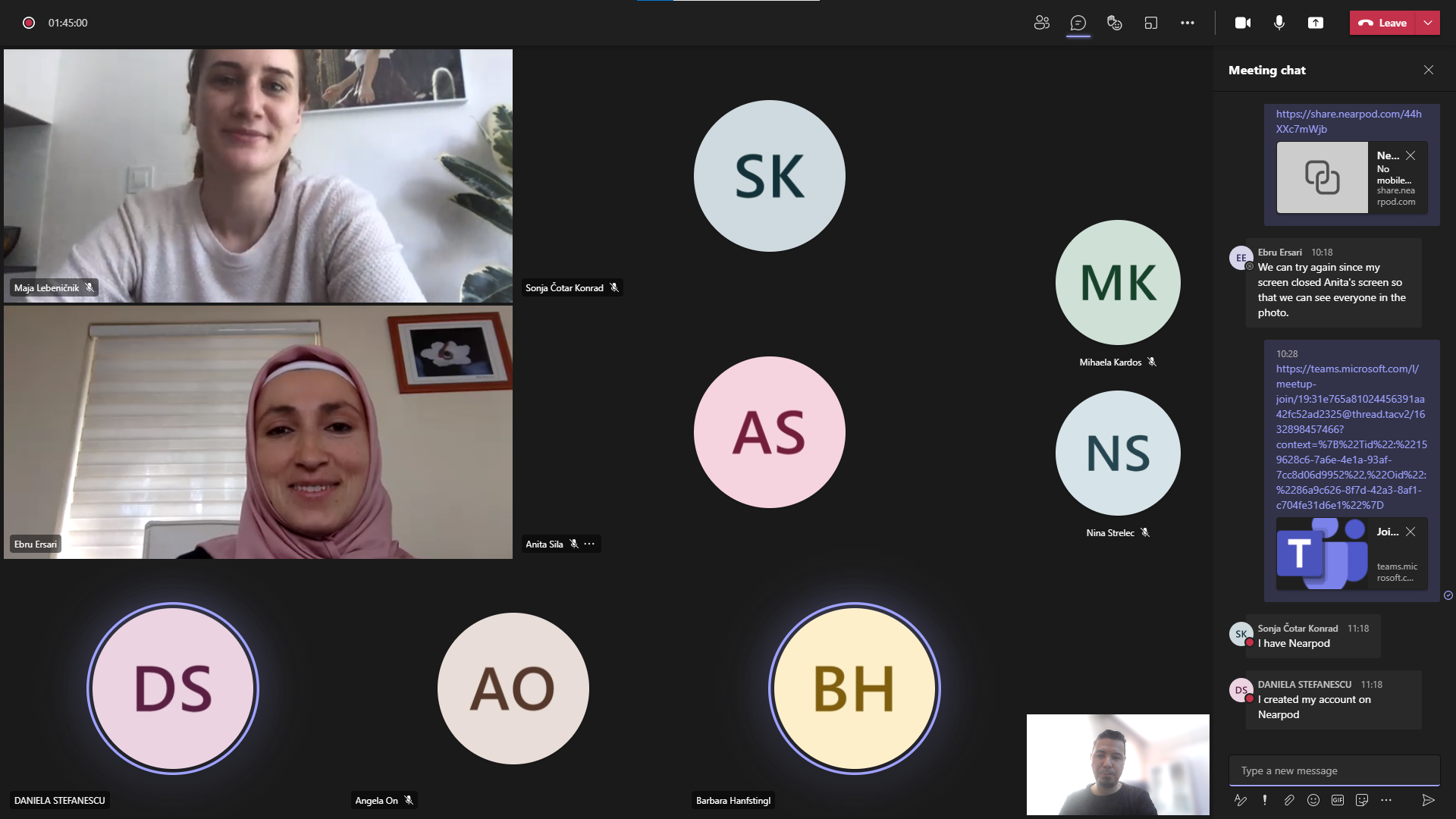Select Ebru Ersari's video tile
This screenshot has height=819, width=1456.
point(258,432)
